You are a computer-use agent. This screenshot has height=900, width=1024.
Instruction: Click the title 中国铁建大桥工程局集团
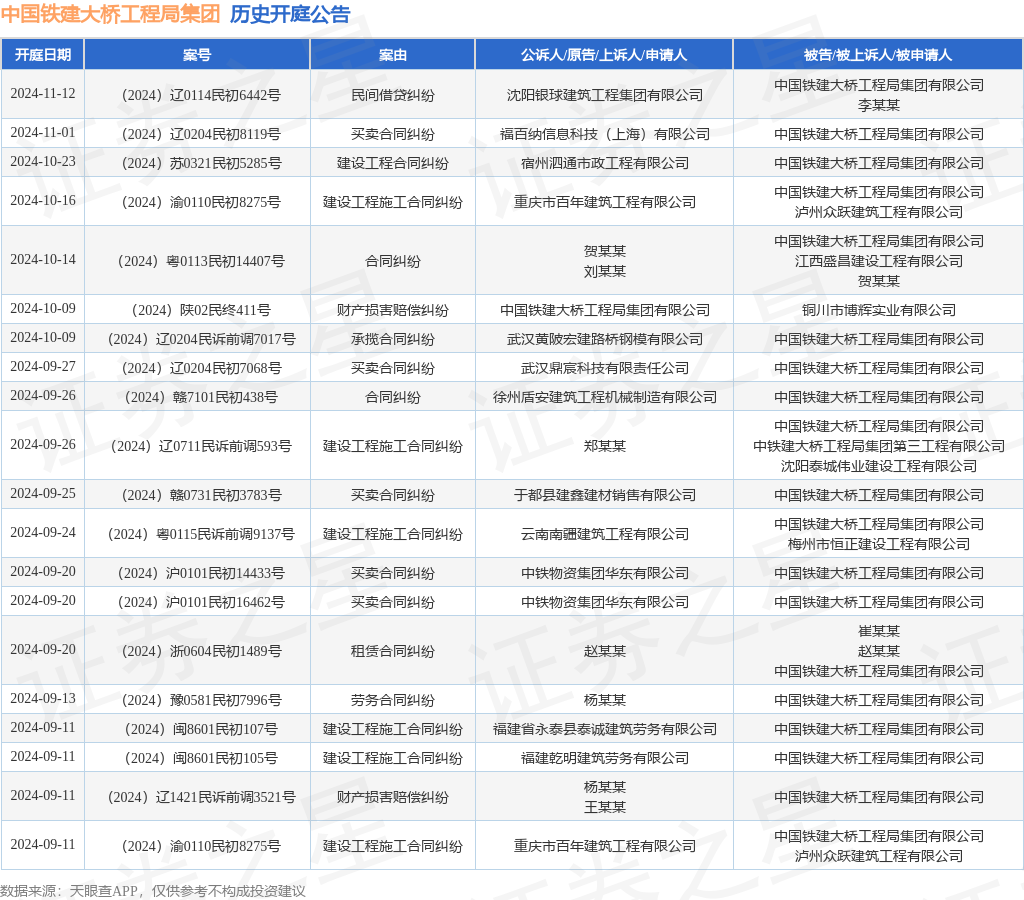pyautogui.click(x=111, y=14)
